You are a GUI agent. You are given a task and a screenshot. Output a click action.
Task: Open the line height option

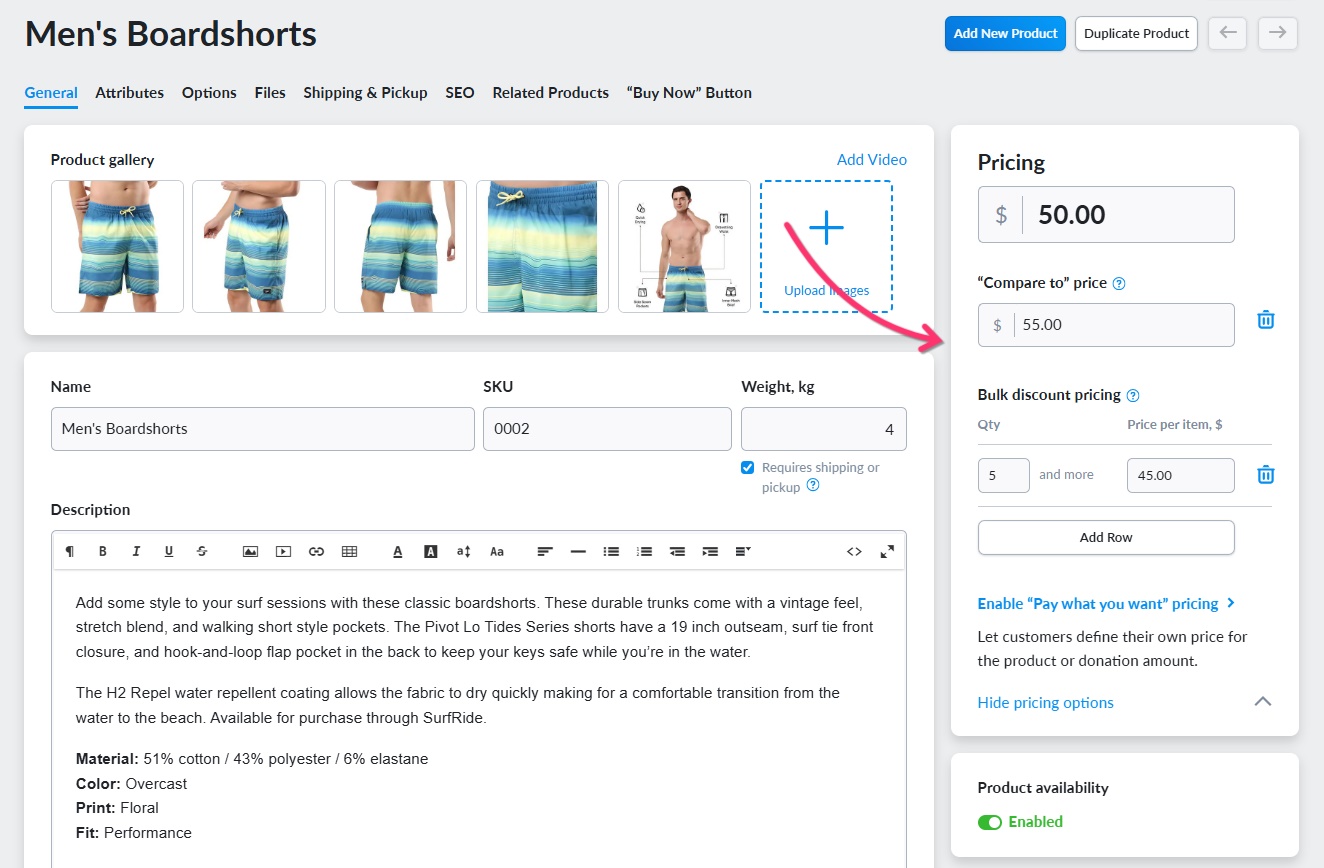pyautogui.click(x=463, y=551)
